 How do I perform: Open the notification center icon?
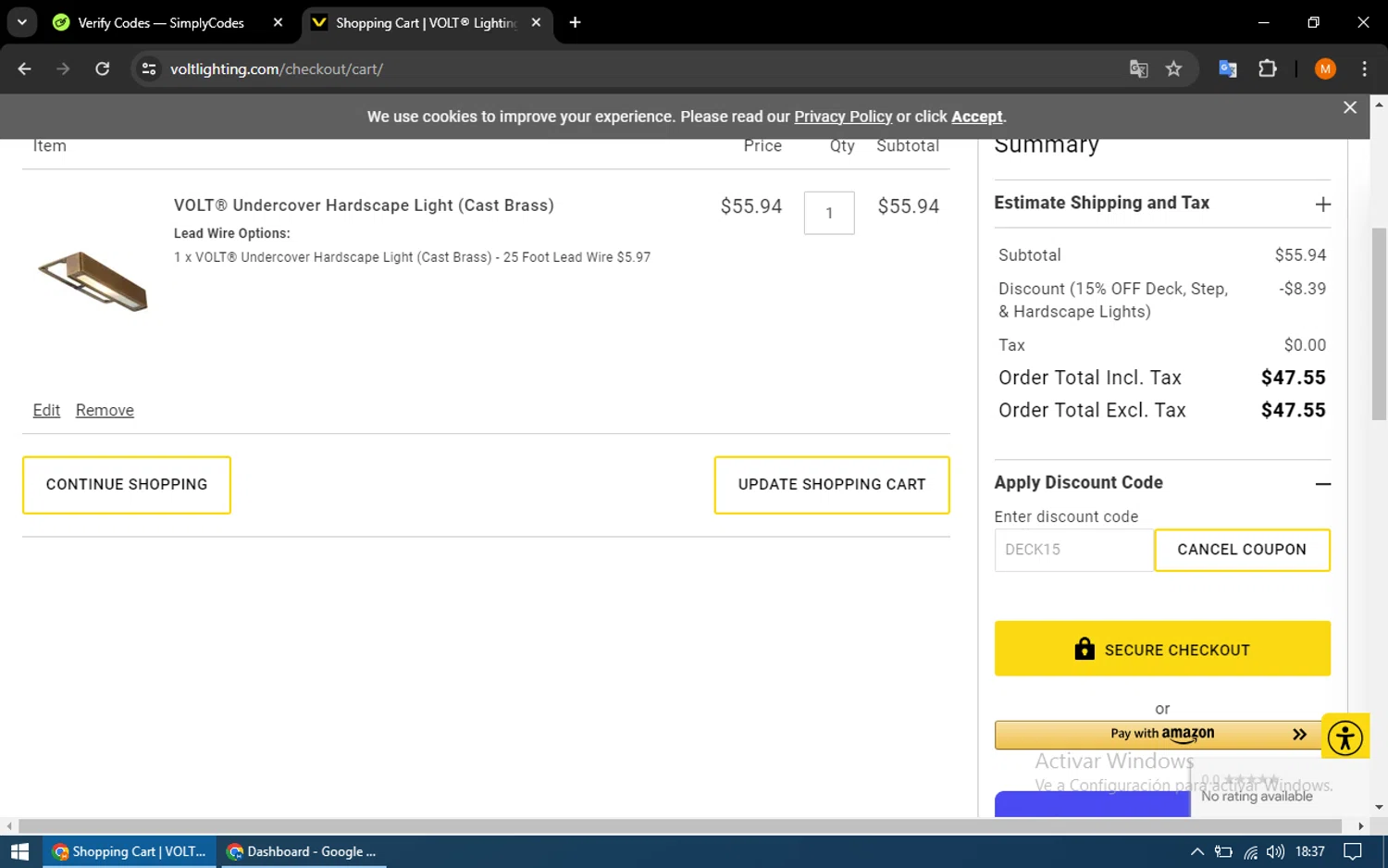1352,851
